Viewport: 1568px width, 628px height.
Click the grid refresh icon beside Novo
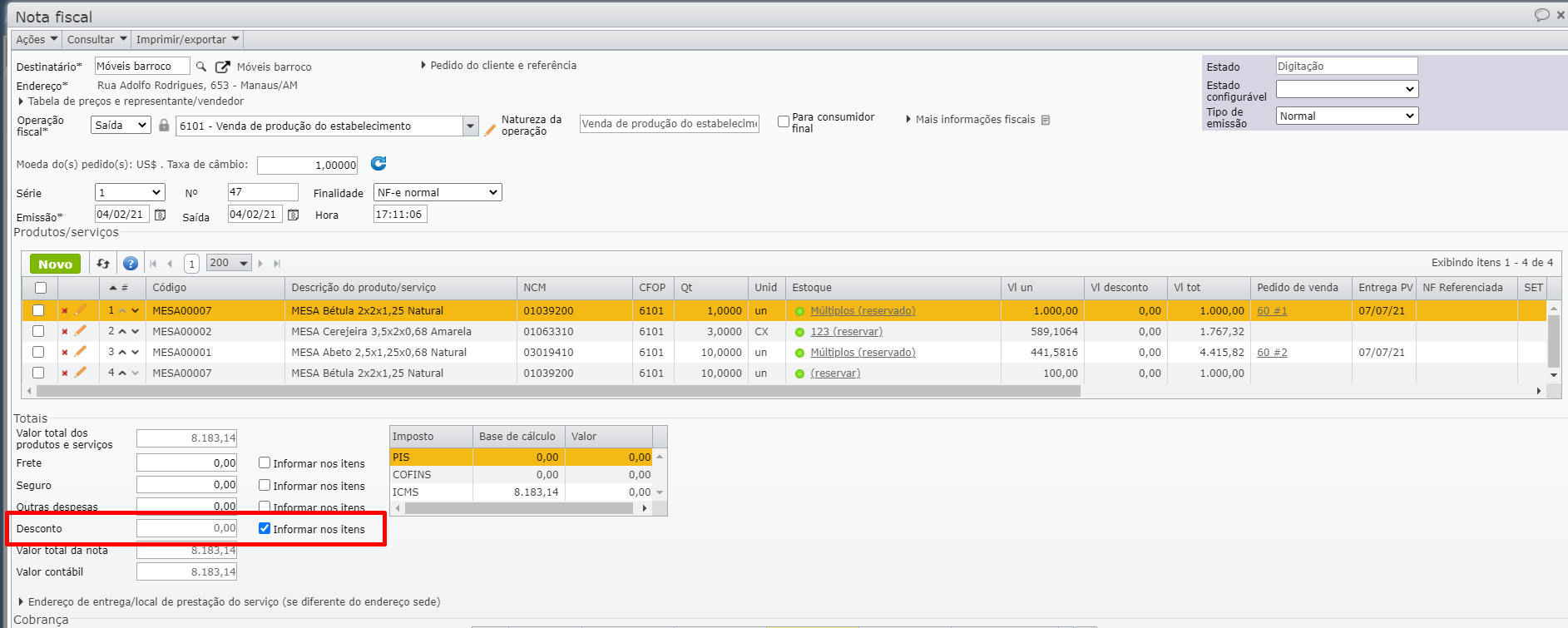click(103, 264)
